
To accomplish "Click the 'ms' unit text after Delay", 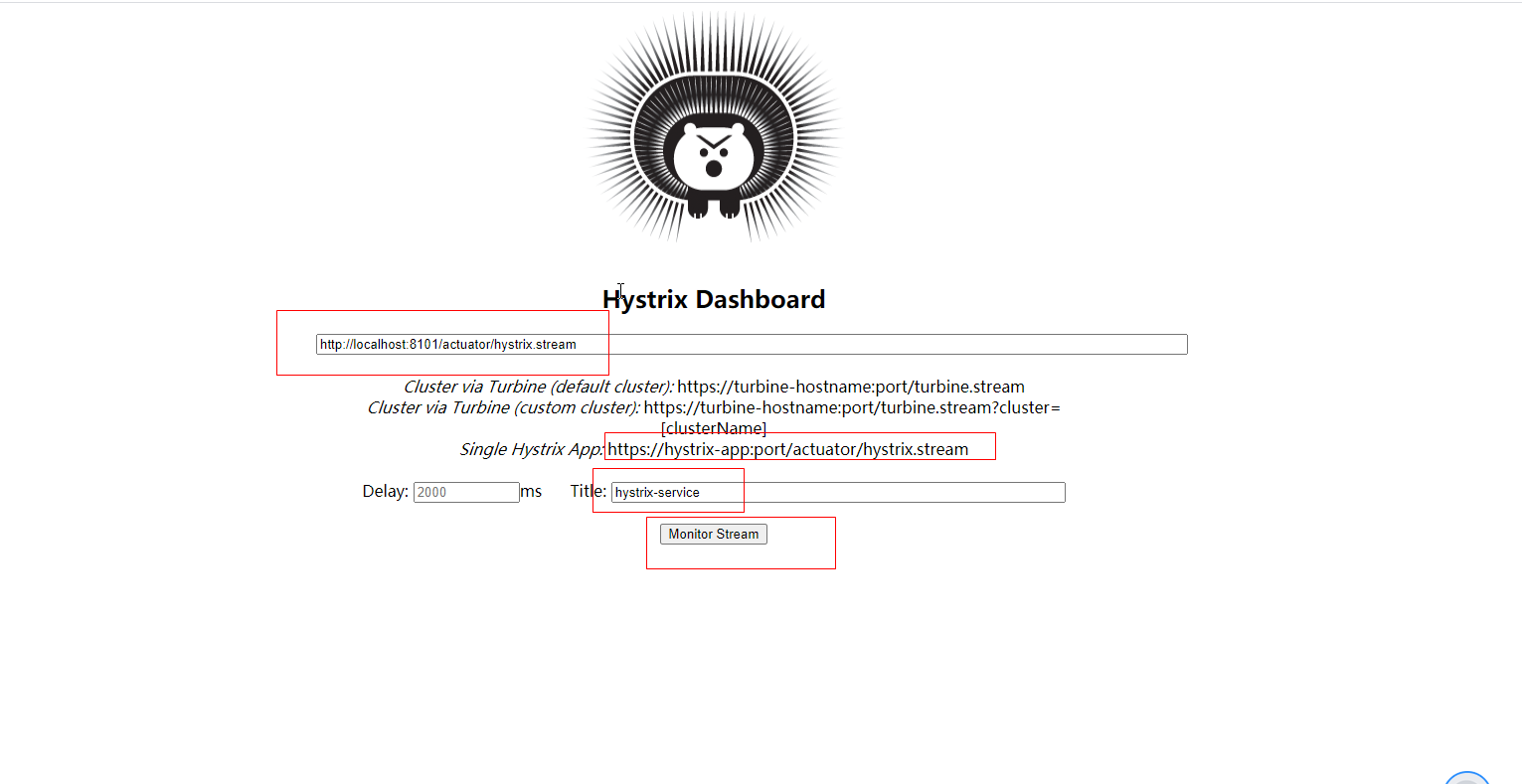I will pos(531,491).
